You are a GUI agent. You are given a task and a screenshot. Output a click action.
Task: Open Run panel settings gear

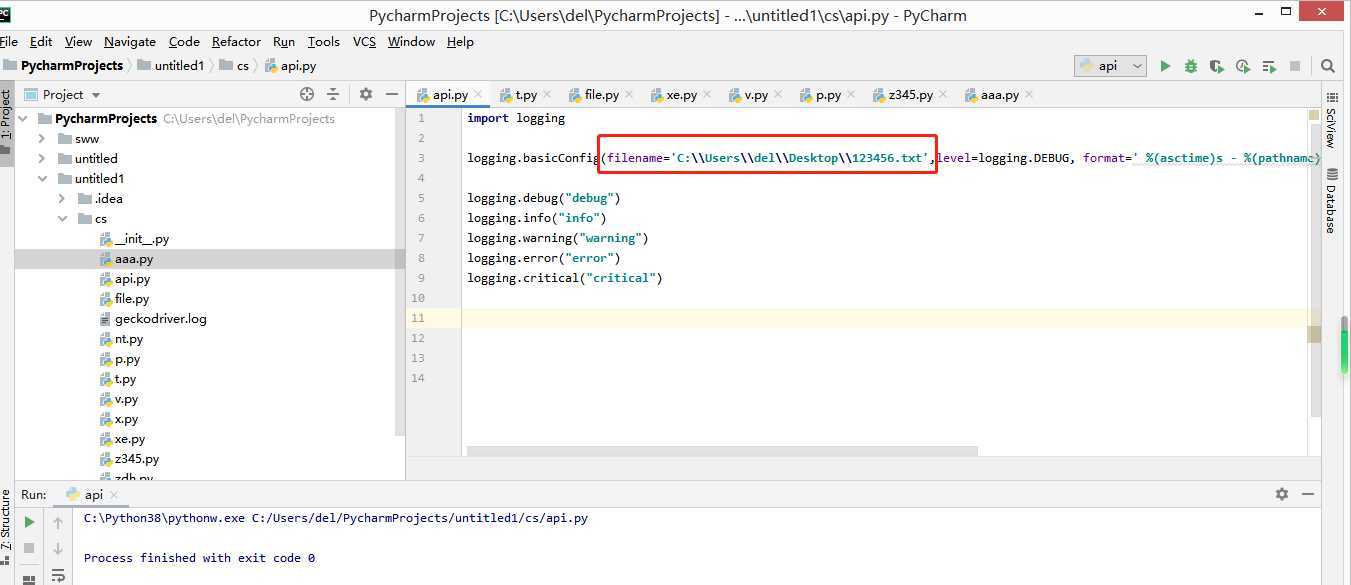(x=1282, y=494)
